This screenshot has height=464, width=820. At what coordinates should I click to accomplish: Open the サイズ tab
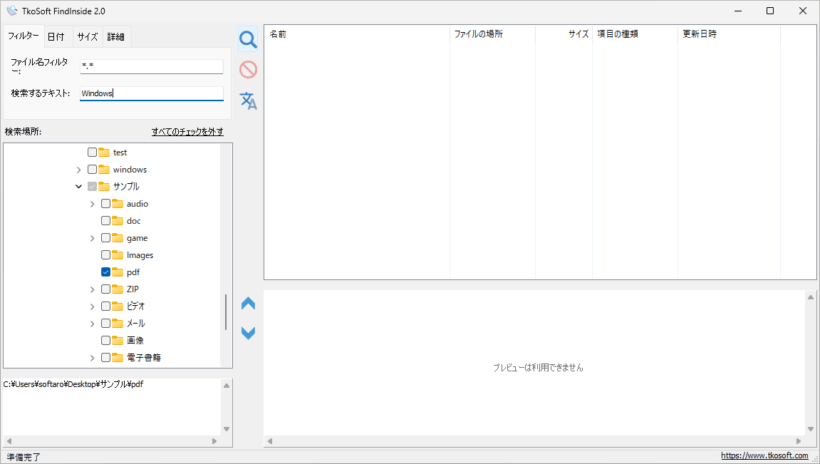pos(87,37)
